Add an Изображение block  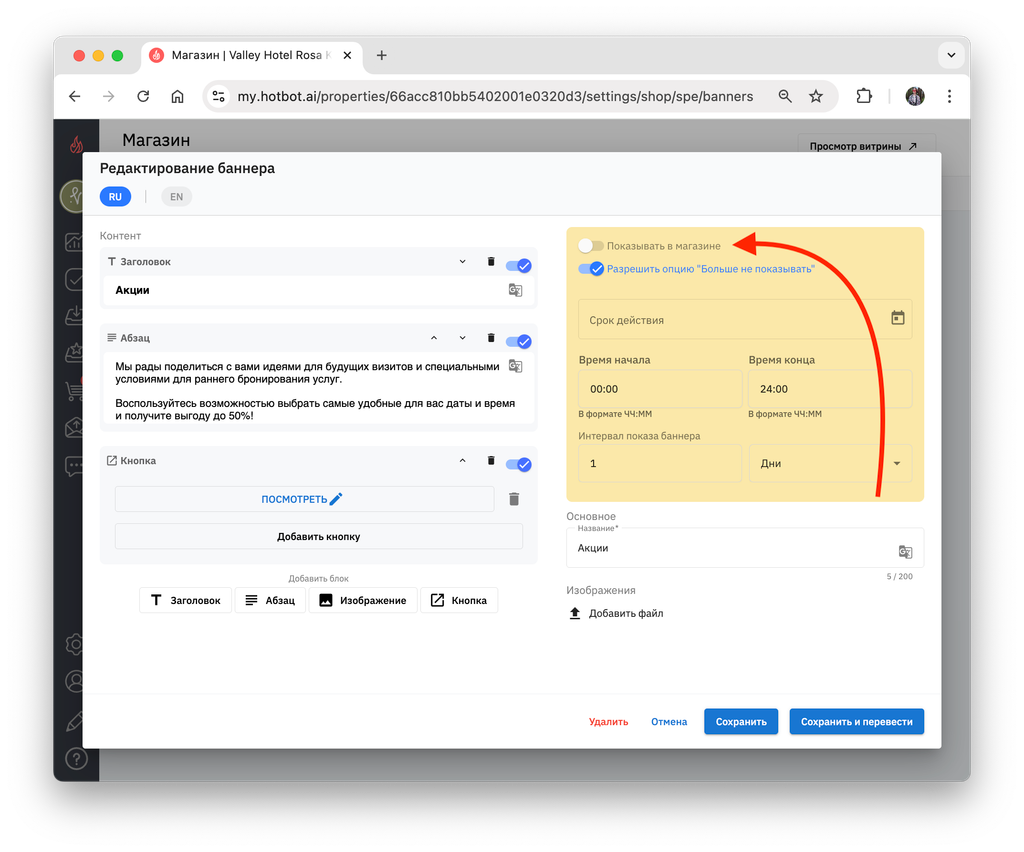(362, 600)
